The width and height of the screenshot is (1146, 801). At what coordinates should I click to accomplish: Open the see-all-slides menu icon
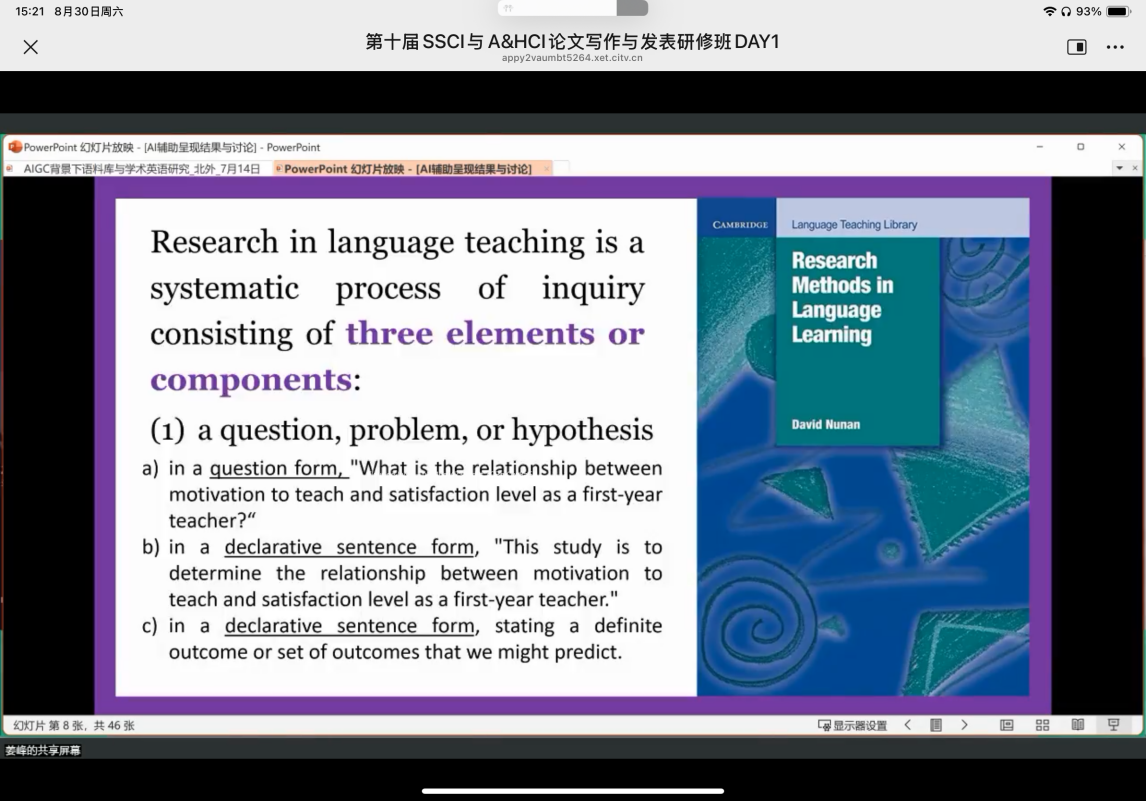936,725
